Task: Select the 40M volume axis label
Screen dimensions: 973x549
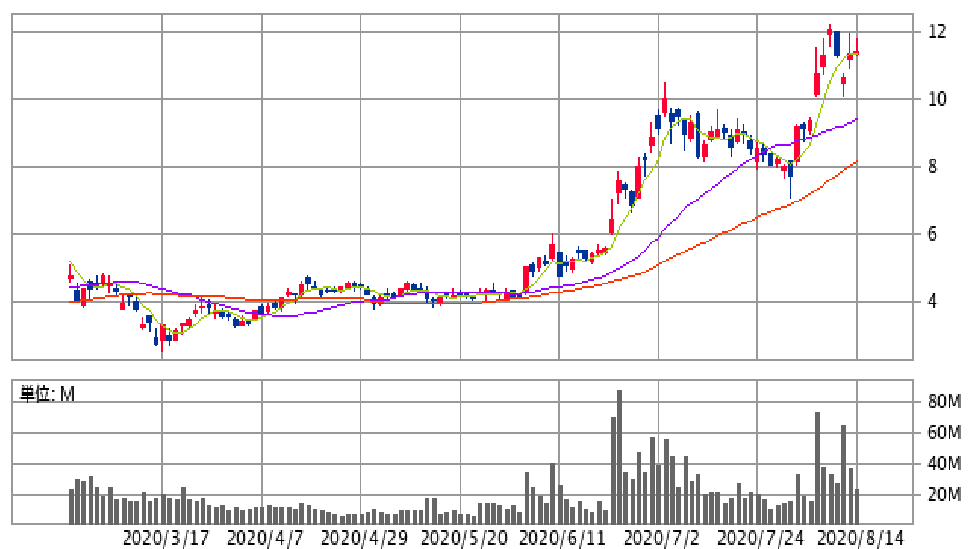Action: click(x=944, y=464)
